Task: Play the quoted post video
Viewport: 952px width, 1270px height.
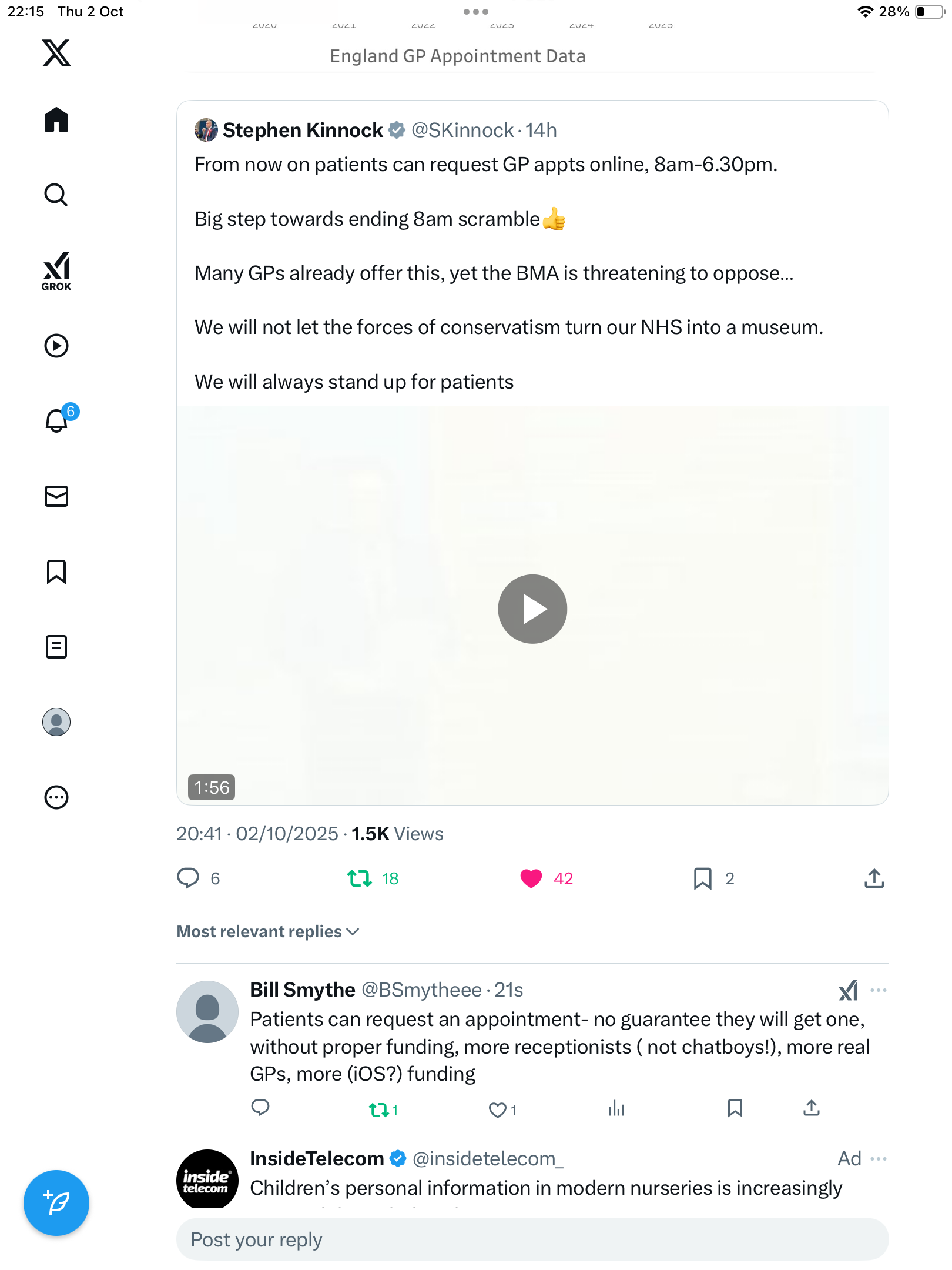Action: pos(532,609)
